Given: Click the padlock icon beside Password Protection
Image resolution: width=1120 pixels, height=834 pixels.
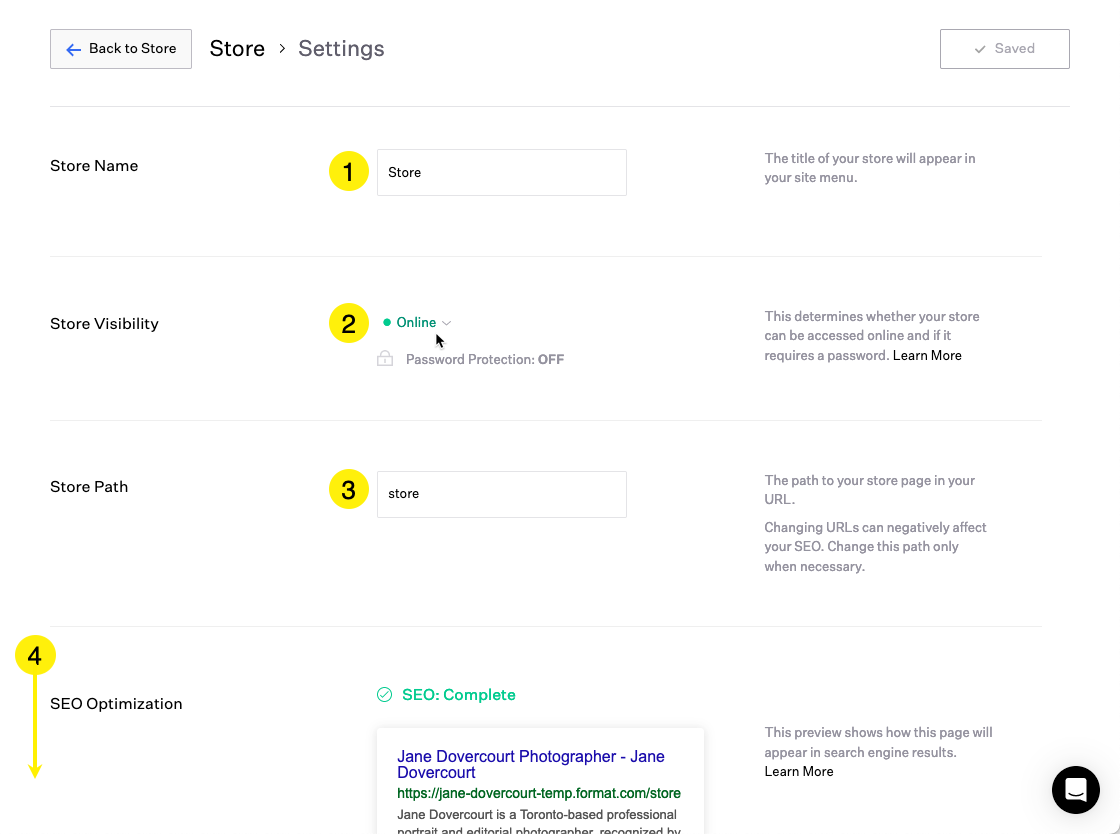Looking at the screenshot, I should (x=385, y=358).
